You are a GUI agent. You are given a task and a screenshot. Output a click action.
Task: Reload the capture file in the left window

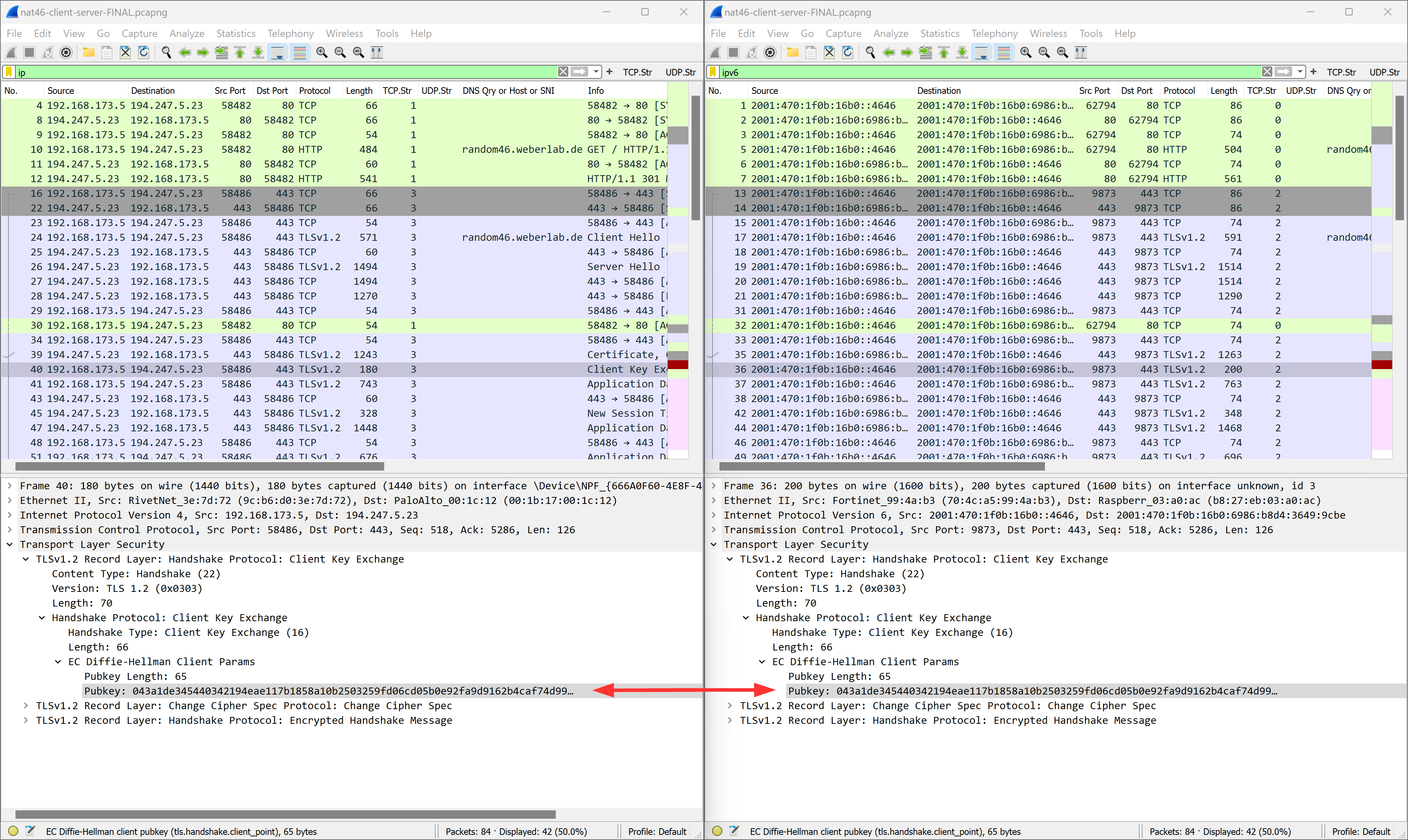(144, 52)
